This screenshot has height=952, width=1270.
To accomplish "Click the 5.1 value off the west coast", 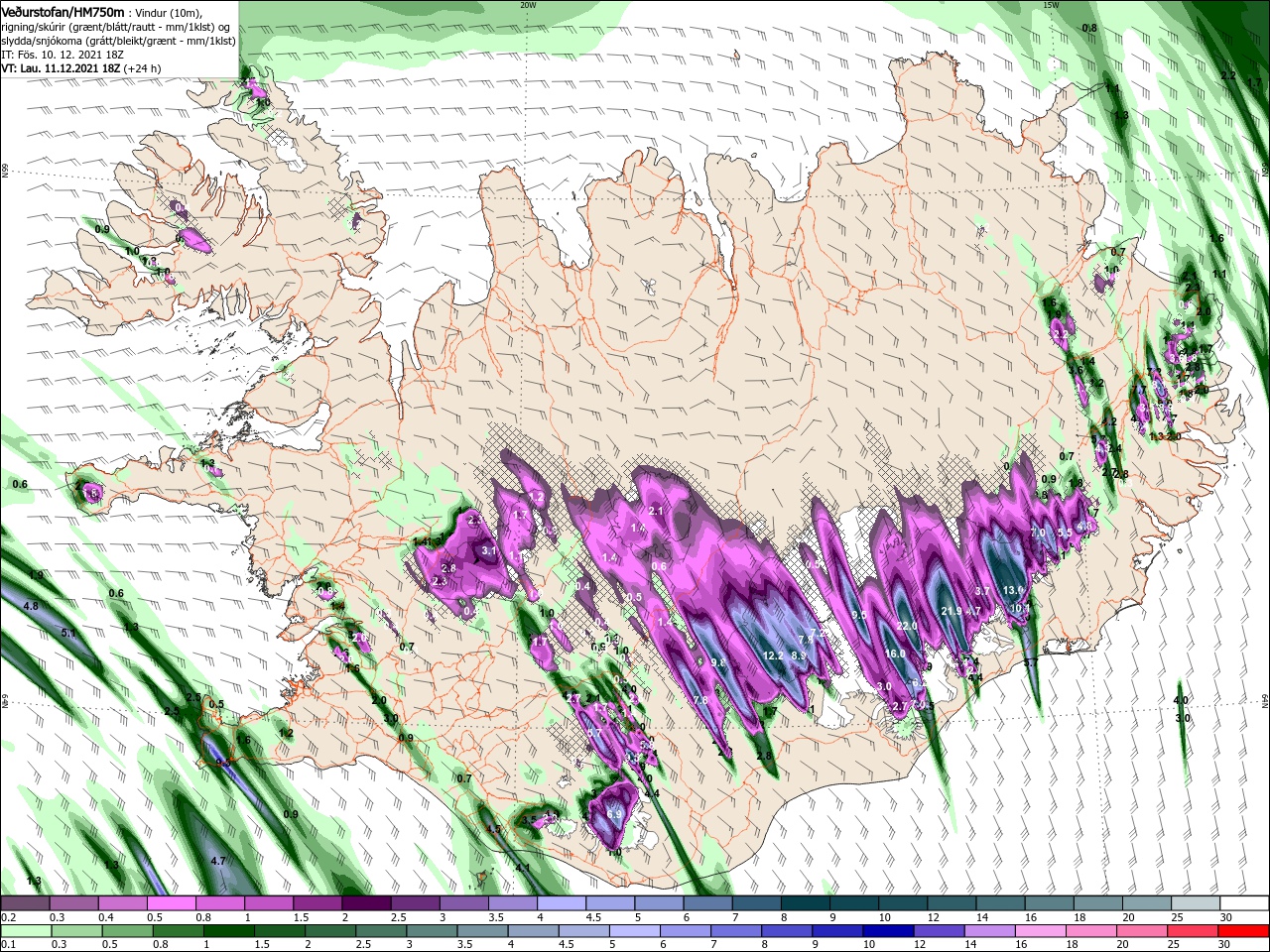I will 68,633.
